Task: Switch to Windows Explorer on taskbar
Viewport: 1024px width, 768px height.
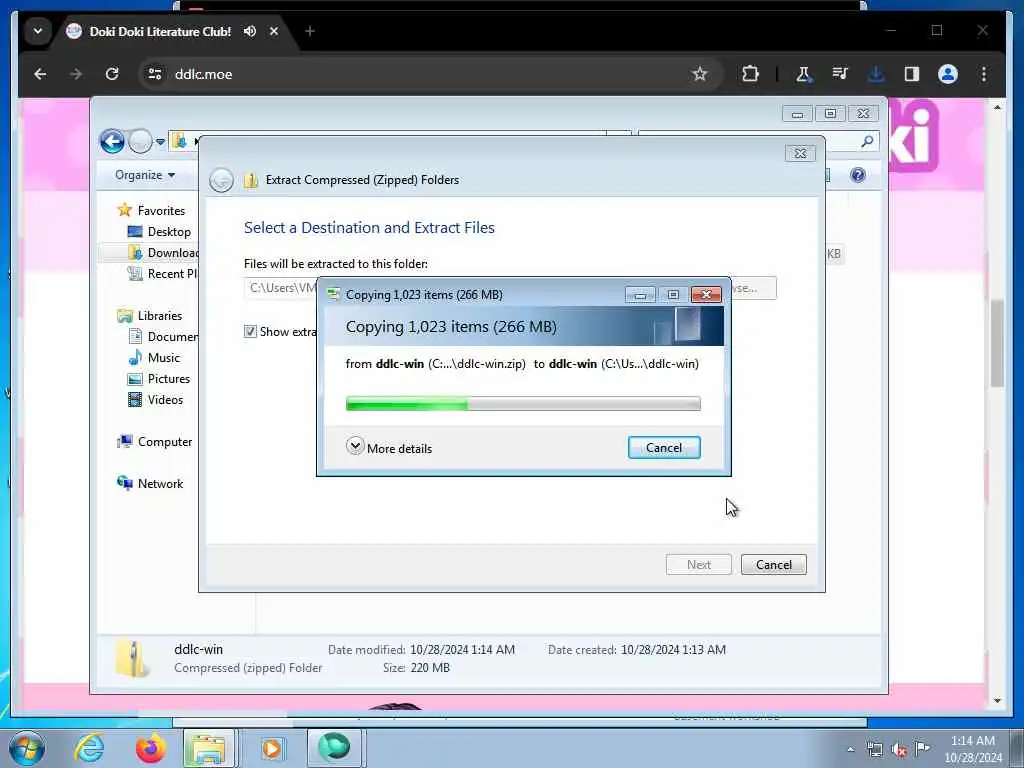Action: (209, 748)
